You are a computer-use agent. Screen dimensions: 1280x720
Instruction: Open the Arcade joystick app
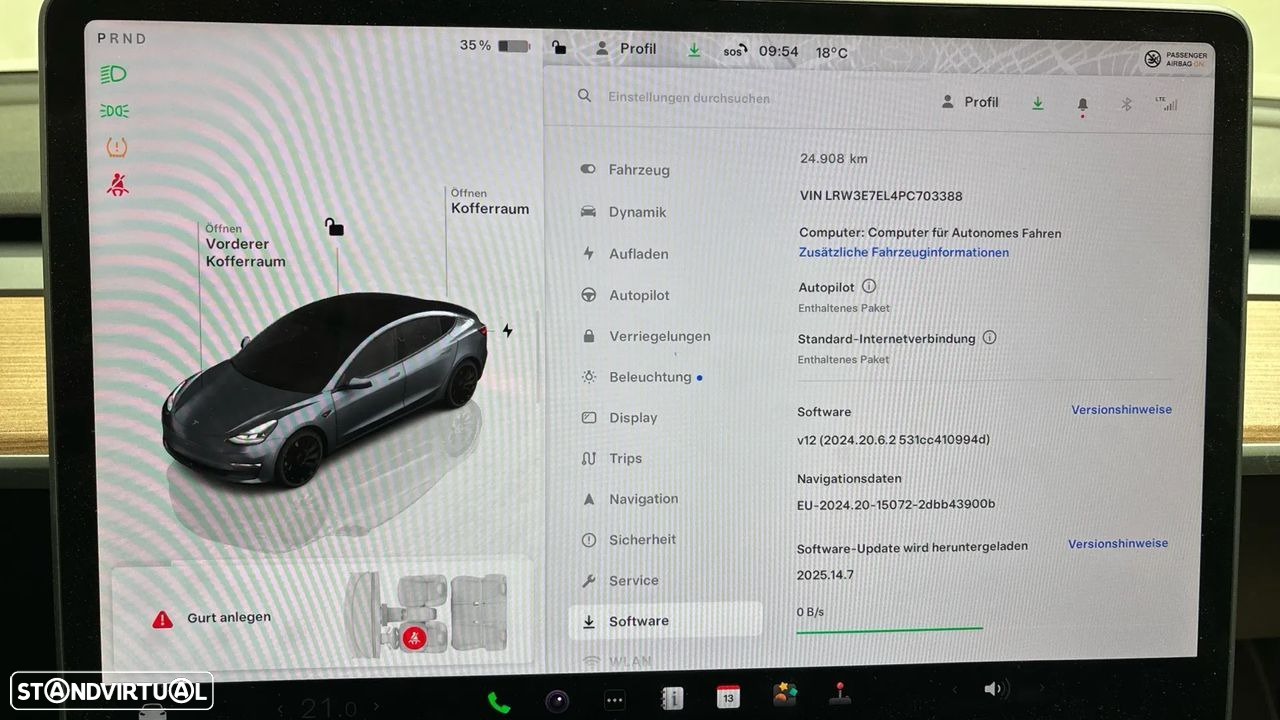[x=840, y=693]
